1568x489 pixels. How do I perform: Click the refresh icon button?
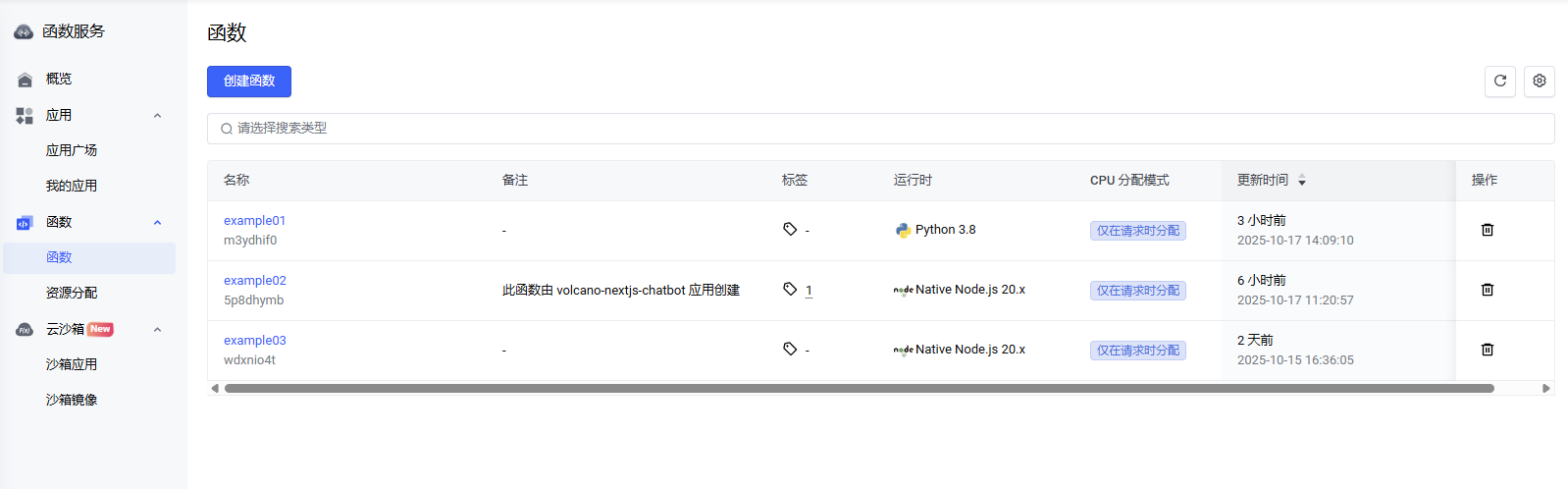(x=1499, y=81)
